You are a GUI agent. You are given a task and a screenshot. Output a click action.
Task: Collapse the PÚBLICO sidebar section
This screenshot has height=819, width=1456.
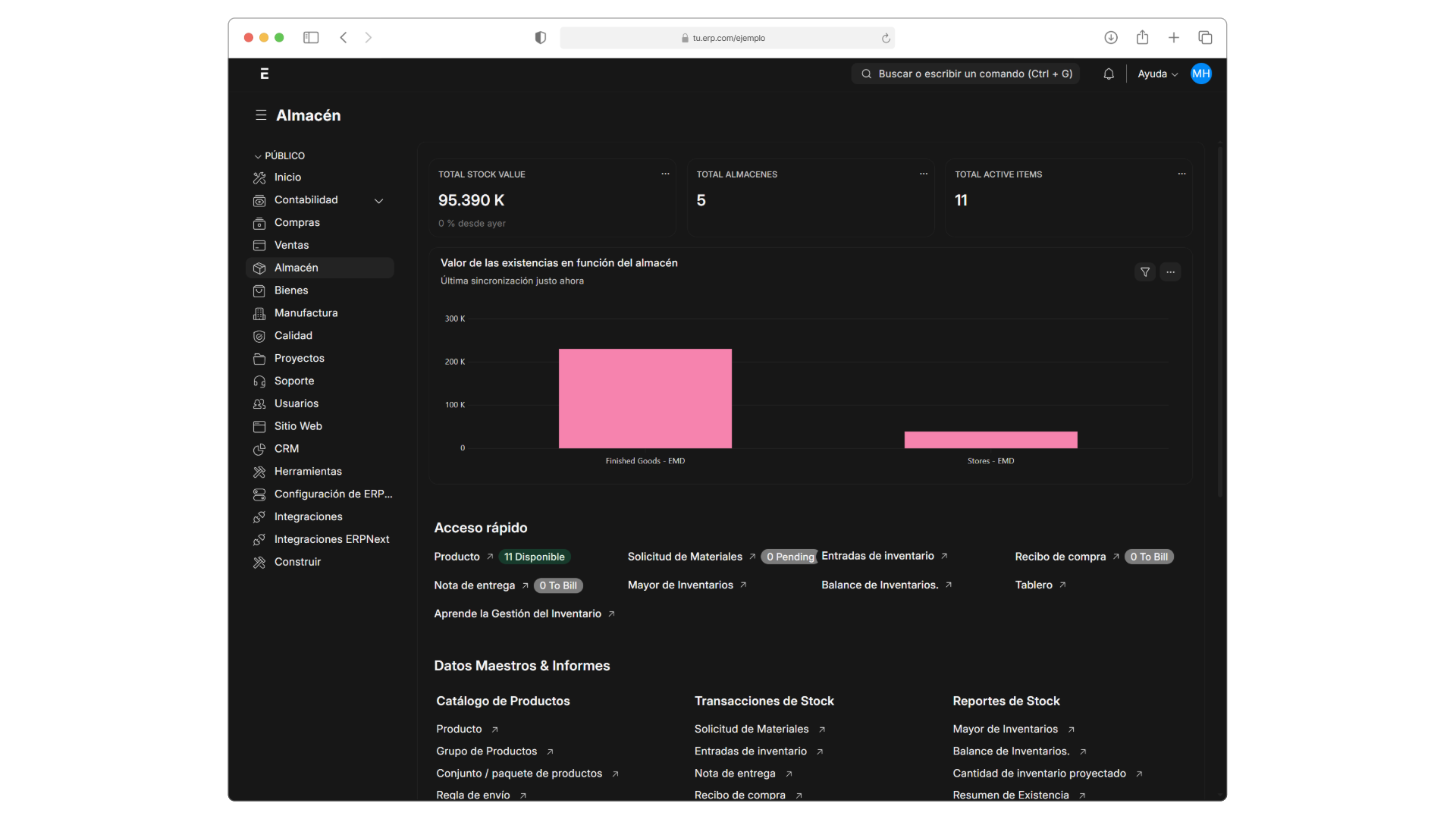point(258,156)
